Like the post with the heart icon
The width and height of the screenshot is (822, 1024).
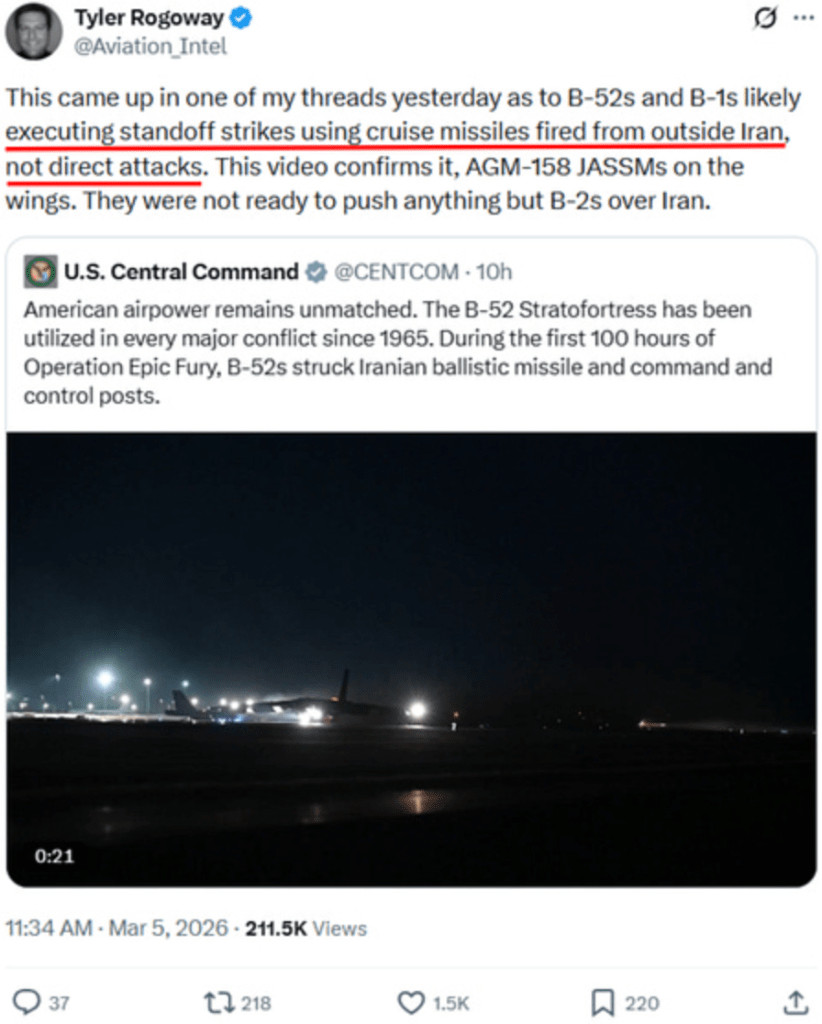[x=411, y=1001]
